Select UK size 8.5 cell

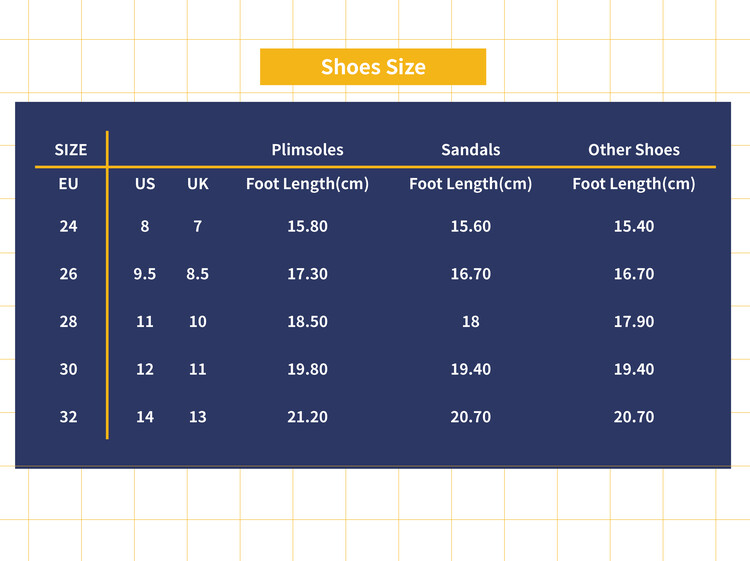pyautogui.click(x=198, y=274)
